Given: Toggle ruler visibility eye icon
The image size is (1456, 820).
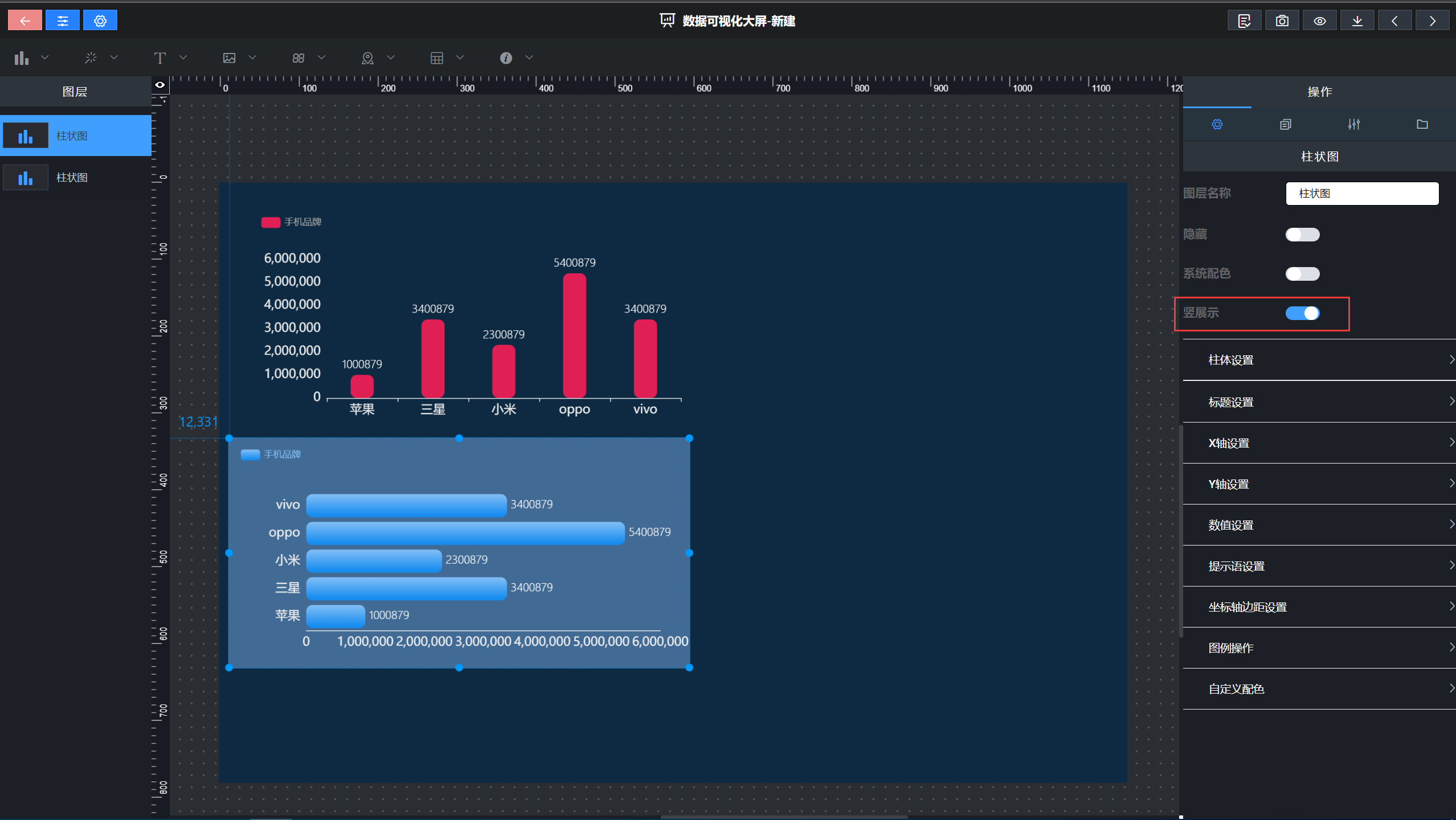Looking at the screenshot, I should [160, 85].
